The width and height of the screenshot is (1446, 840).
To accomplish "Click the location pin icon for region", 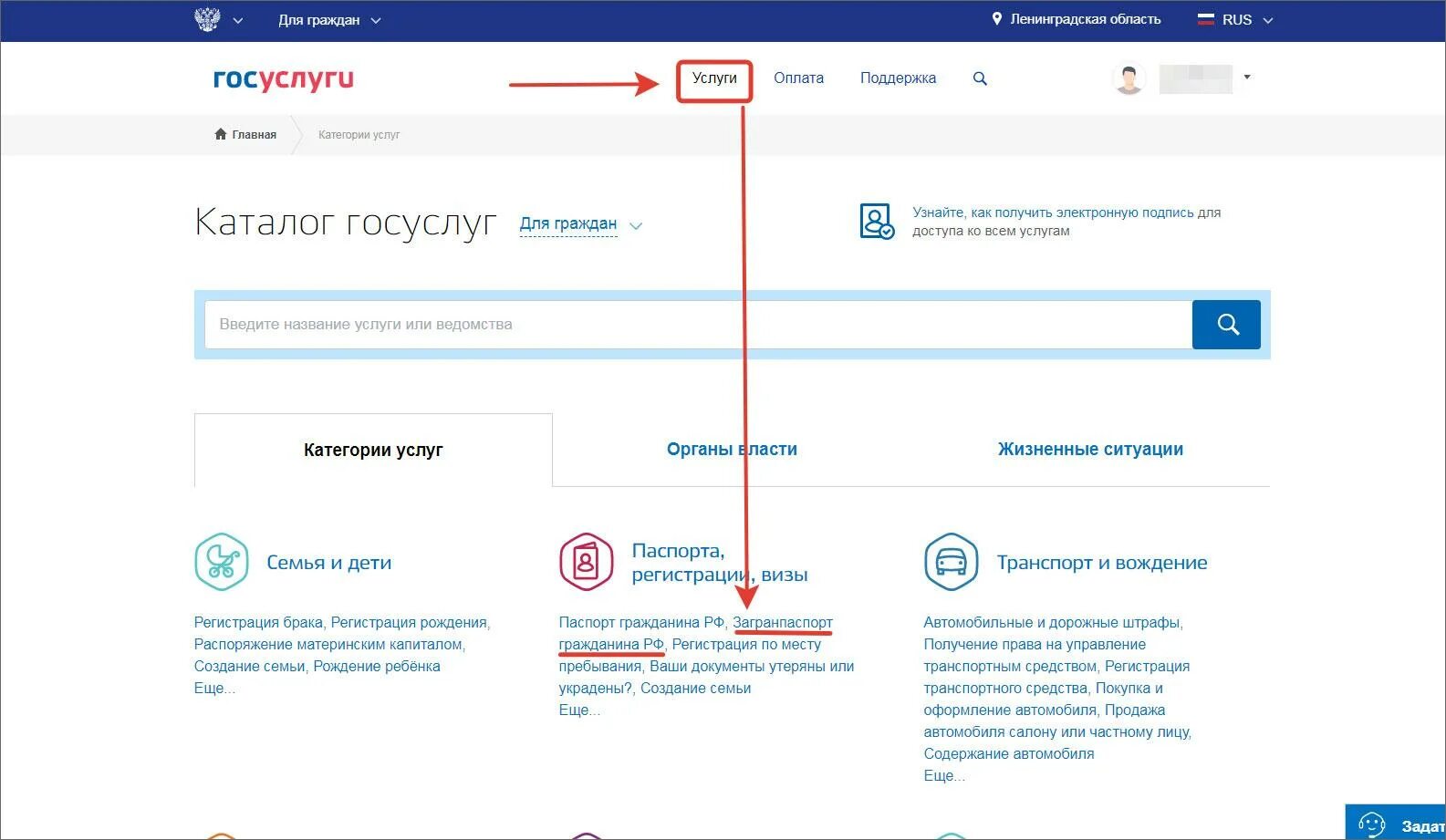I will tap(997, 19).
